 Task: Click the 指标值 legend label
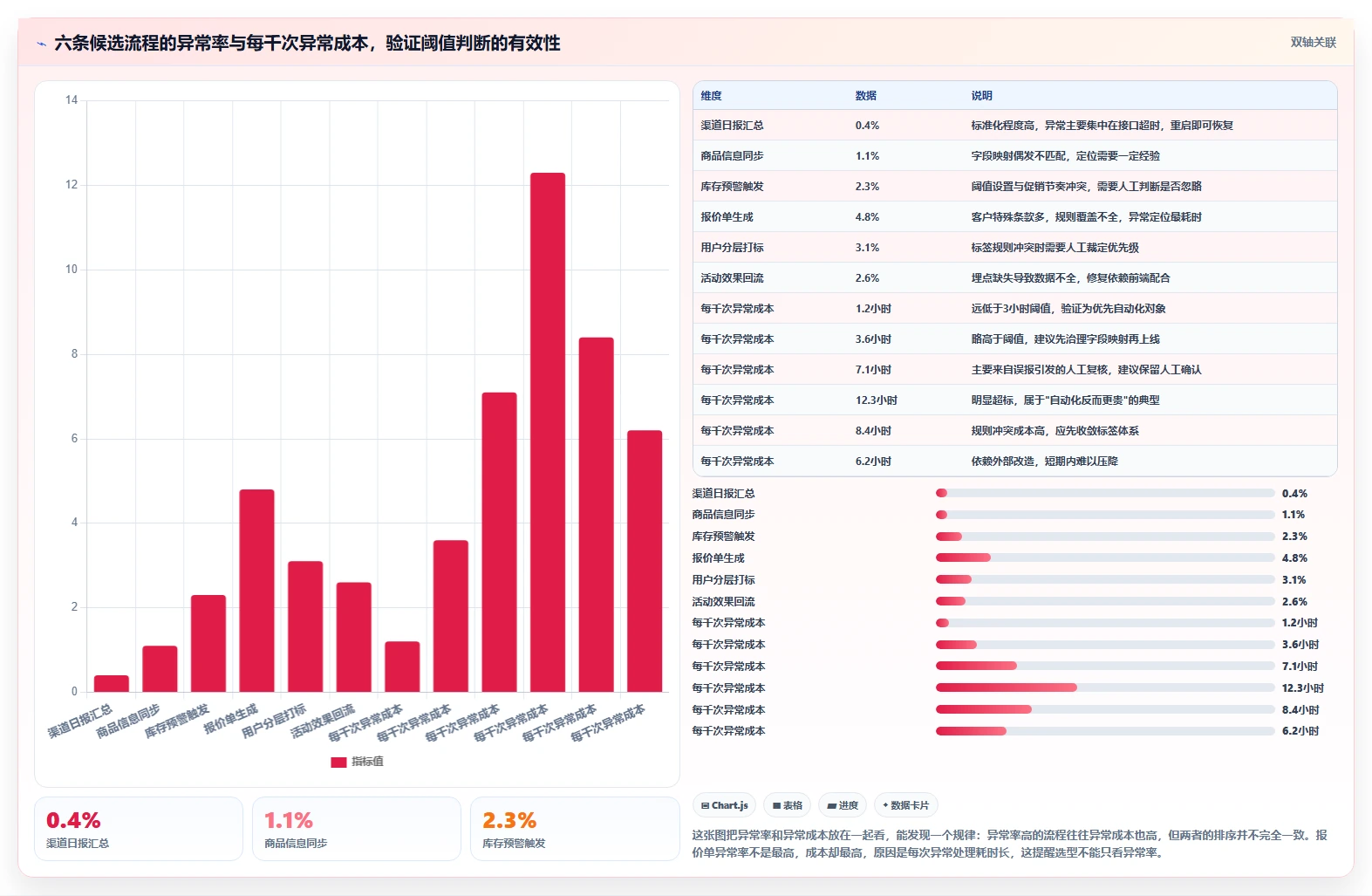pyautogui.click(x=367, y=762)
